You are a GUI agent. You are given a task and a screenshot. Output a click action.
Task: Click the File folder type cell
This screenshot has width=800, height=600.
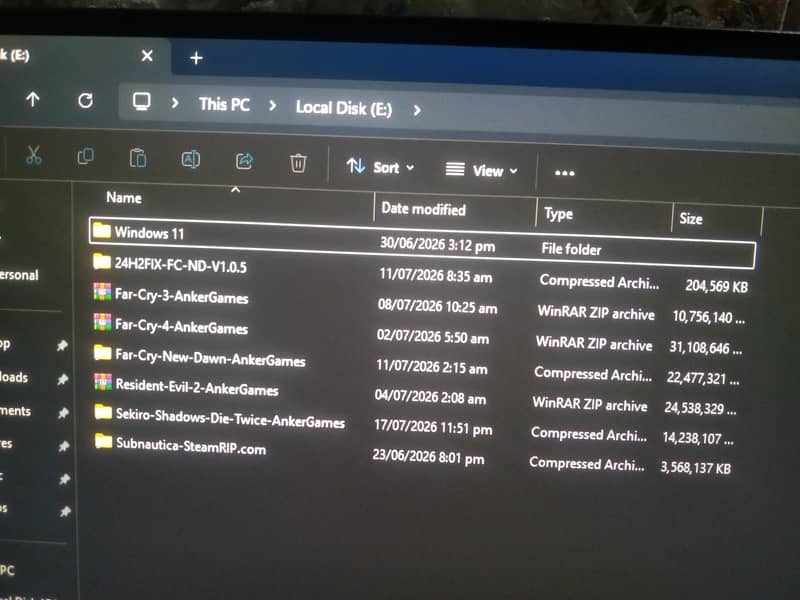pyautogui.click(x=571, y=249)
